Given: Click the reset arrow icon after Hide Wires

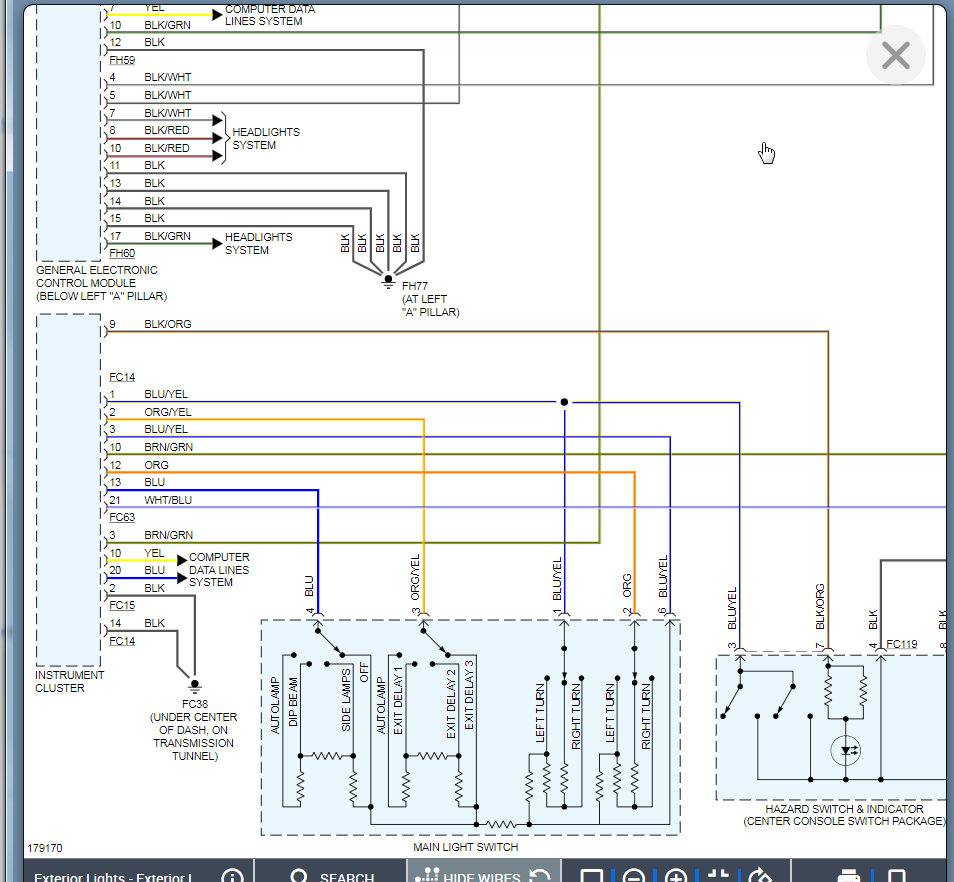Looking at the screenshot, I should 539,876.
